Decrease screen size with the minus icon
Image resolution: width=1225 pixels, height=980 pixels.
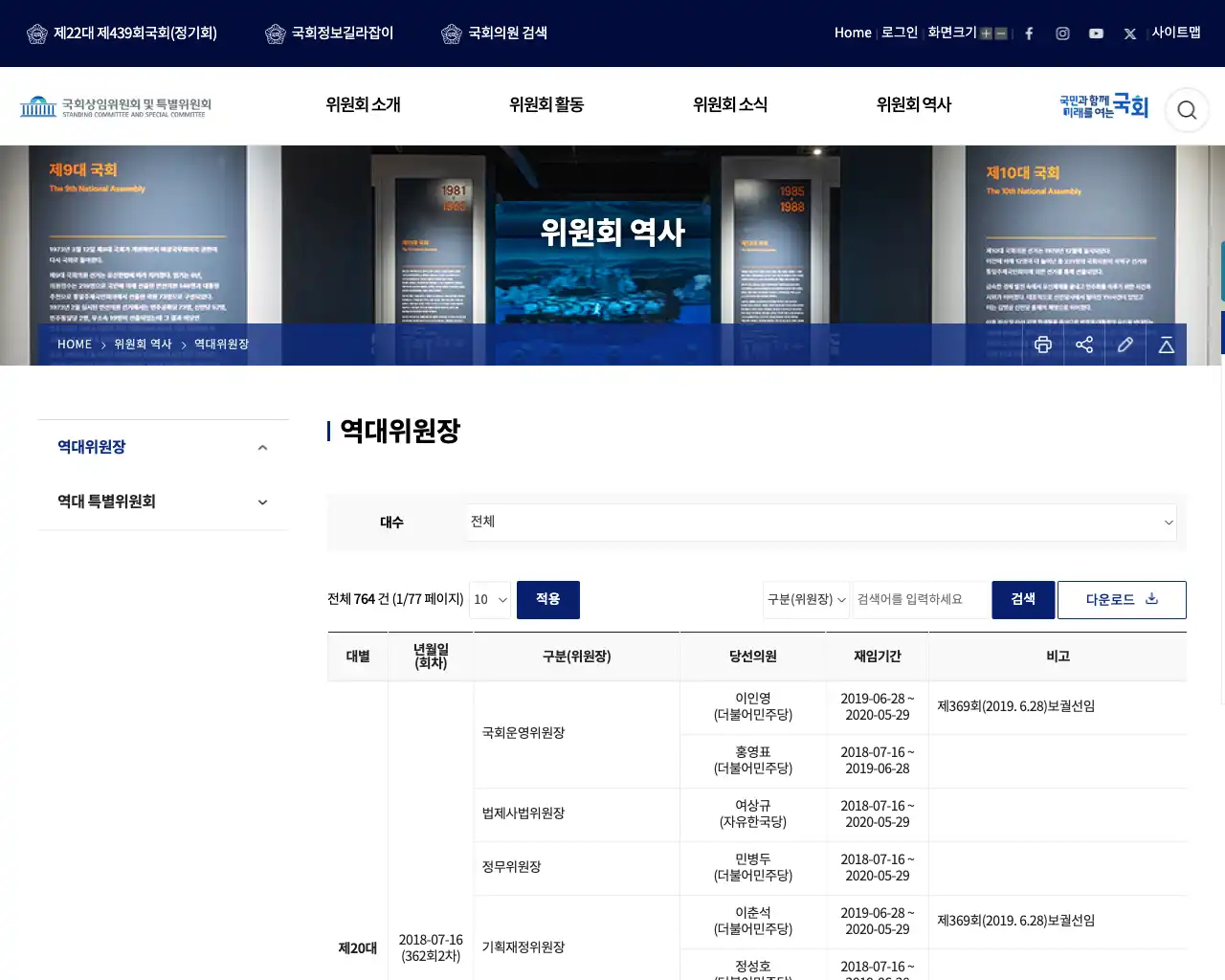1001,33
